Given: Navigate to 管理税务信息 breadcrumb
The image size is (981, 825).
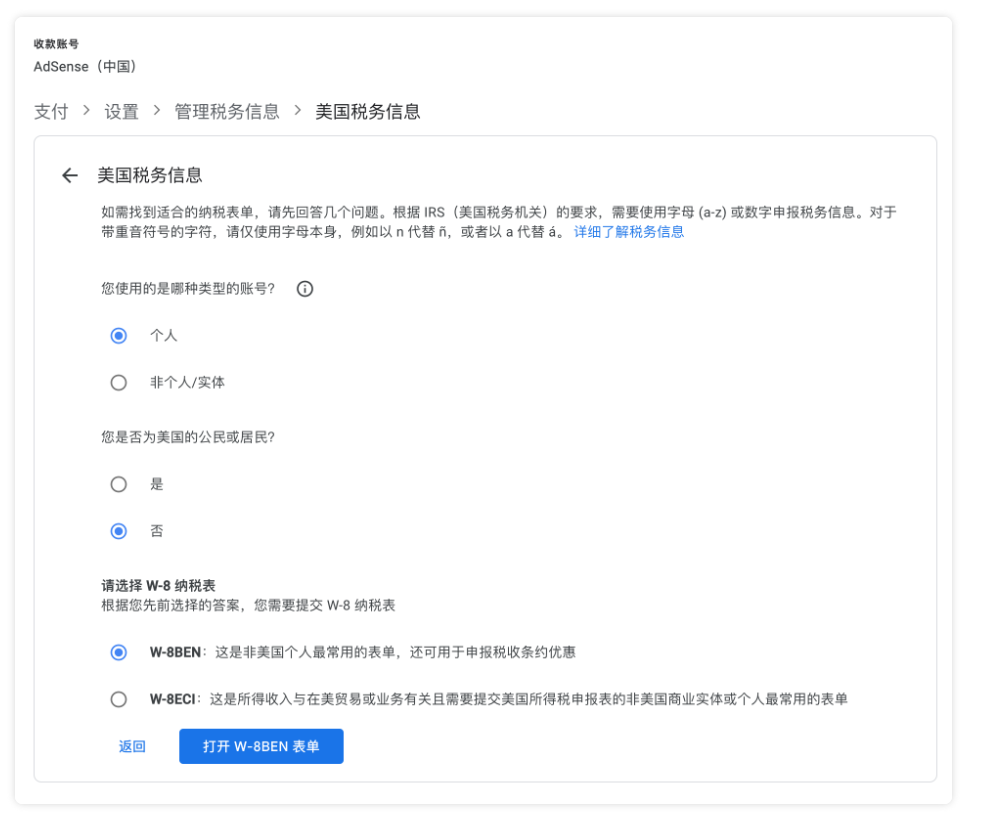Looking at the screenshot, I should [x=227, y=112].
